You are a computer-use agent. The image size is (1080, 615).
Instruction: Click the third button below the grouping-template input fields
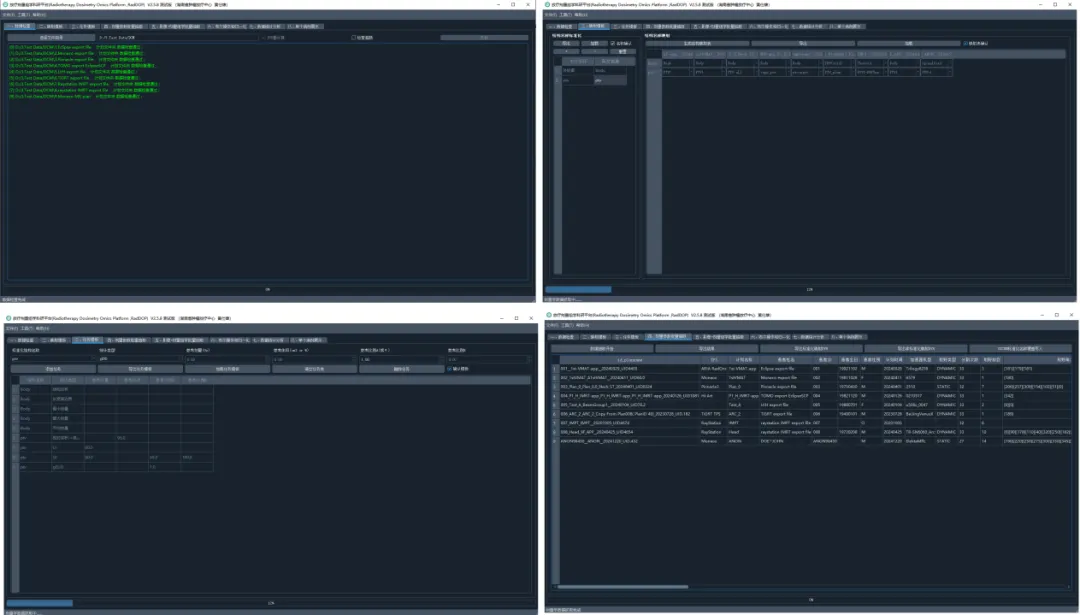227,369
